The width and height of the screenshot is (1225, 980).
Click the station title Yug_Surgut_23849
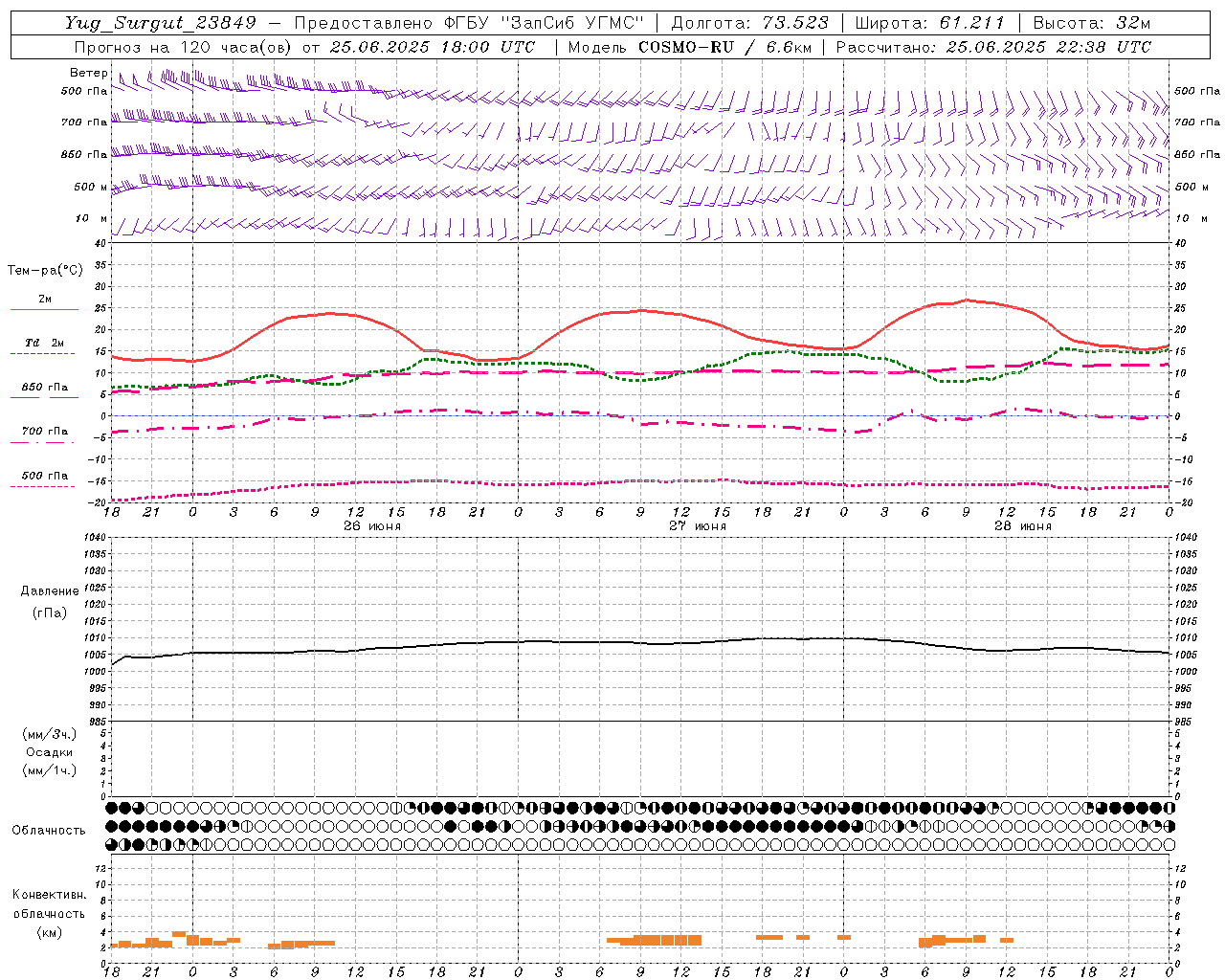pos(161,23)
